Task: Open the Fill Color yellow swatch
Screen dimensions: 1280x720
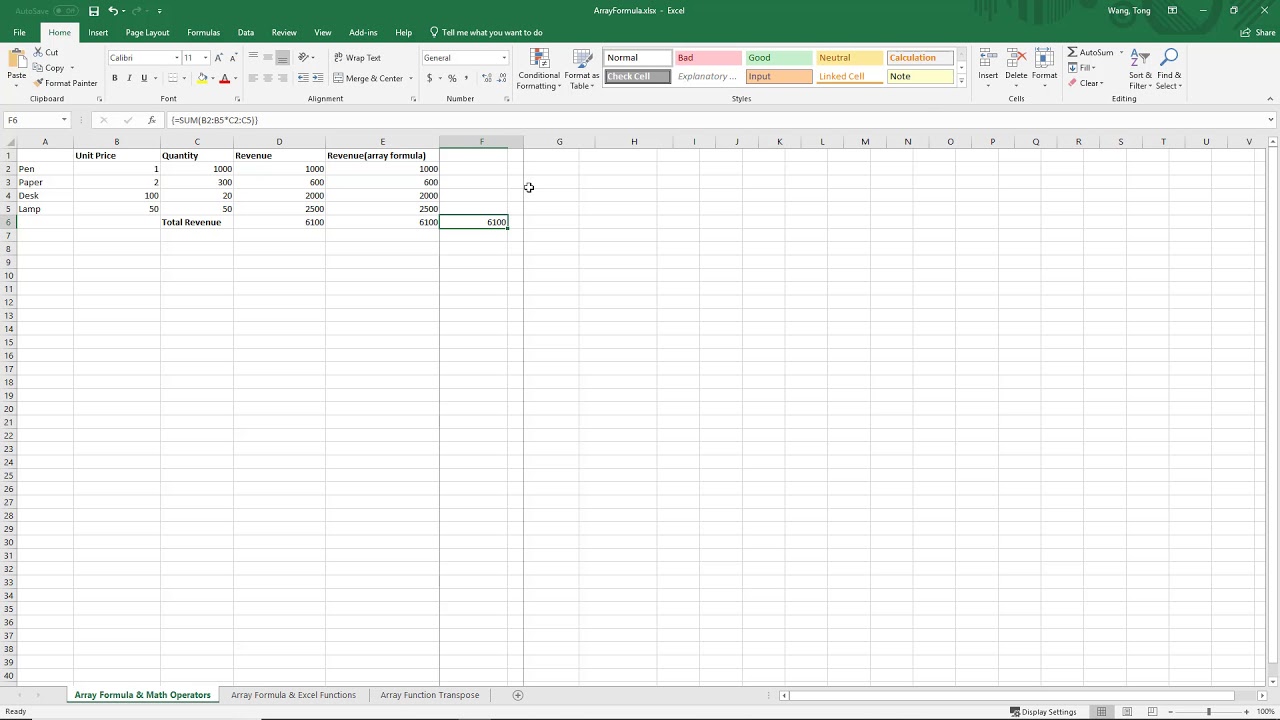Action: pyautogui.click(x=203, y=78)
